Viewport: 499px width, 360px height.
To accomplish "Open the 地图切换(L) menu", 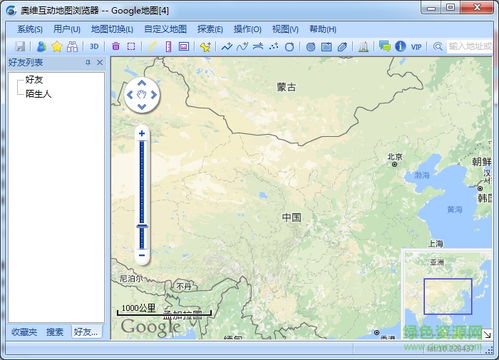I will click(x=112, y=29).
